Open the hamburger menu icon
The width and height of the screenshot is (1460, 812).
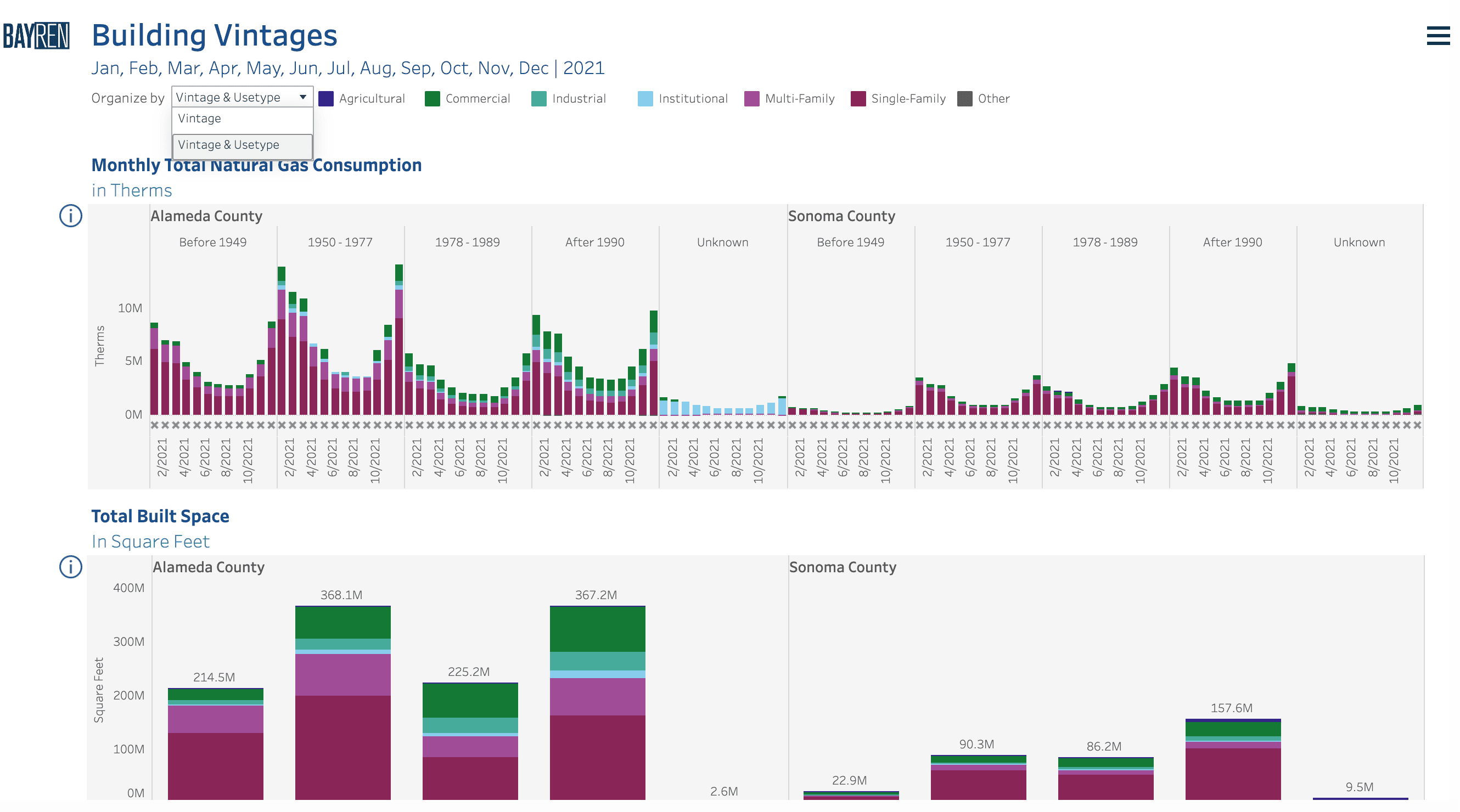click(1438, 35)
